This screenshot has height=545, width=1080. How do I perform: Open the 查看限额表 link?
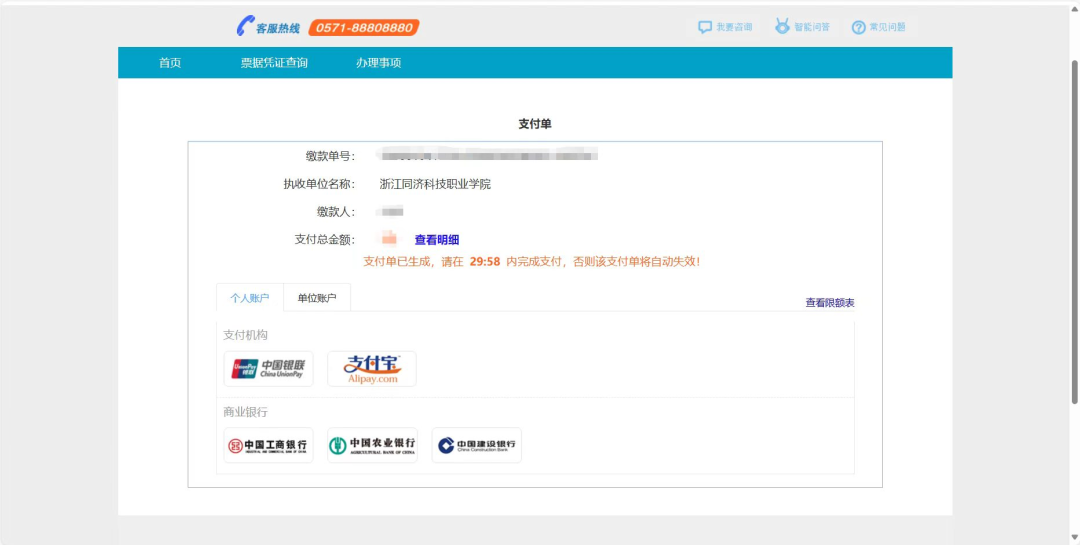tap(830, 303)
